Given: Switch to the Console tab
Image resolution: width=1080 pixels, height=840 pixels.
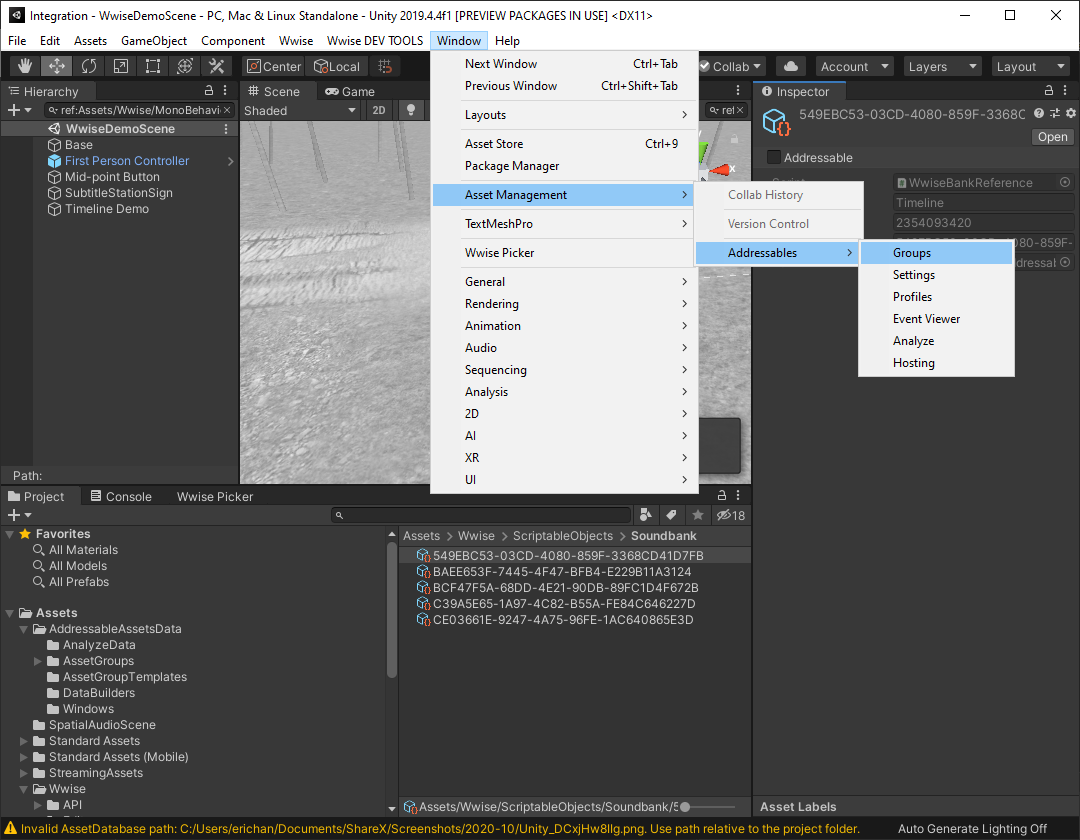Looking at the screenshot, I should (x=120, y=496).
